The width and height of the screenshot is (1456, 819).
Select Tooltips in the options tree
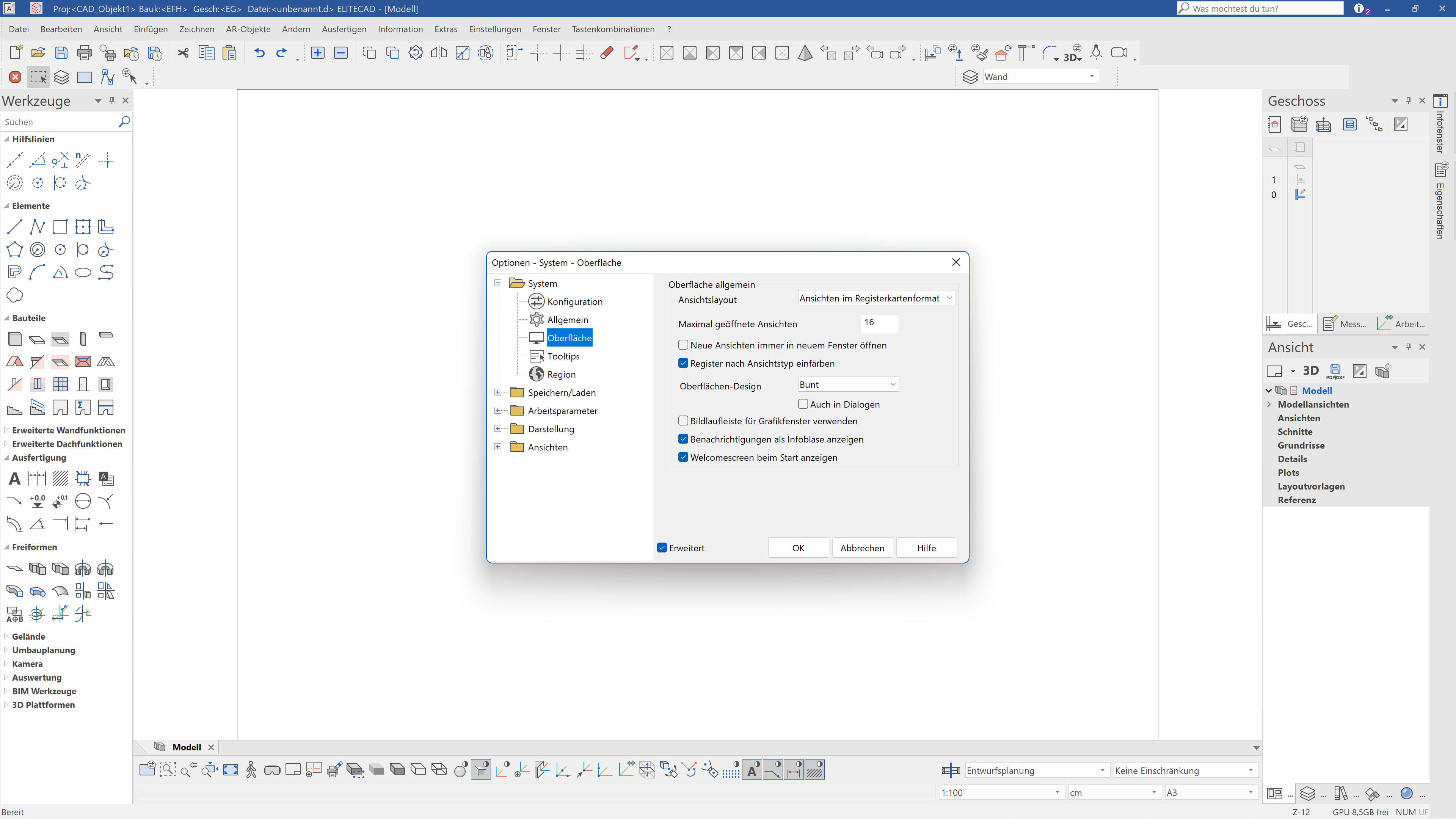click(x=563, y=356)
